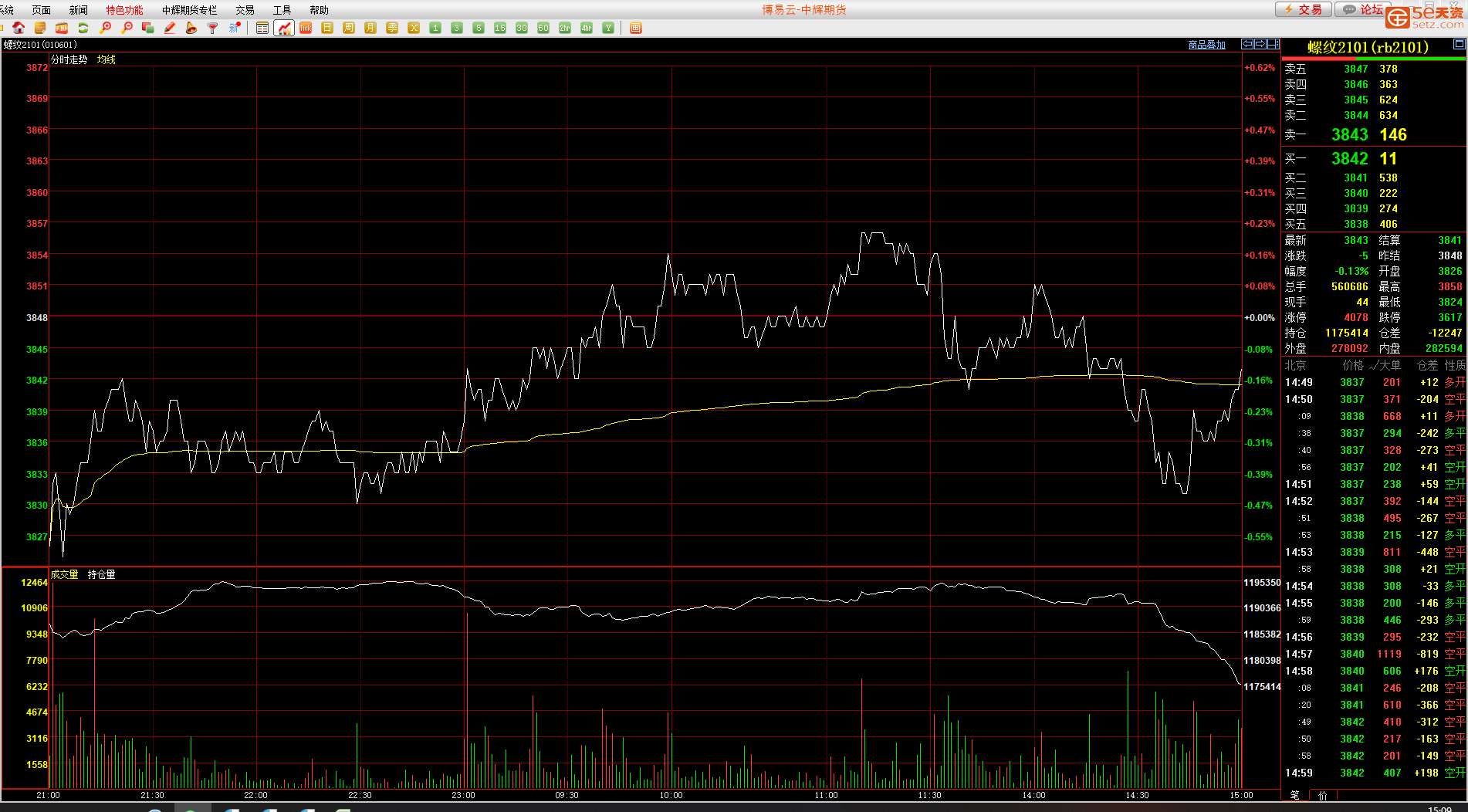Switch to the Tick chart period
This screenshot has height=812, width=1468.
click(x=306, y=28)
